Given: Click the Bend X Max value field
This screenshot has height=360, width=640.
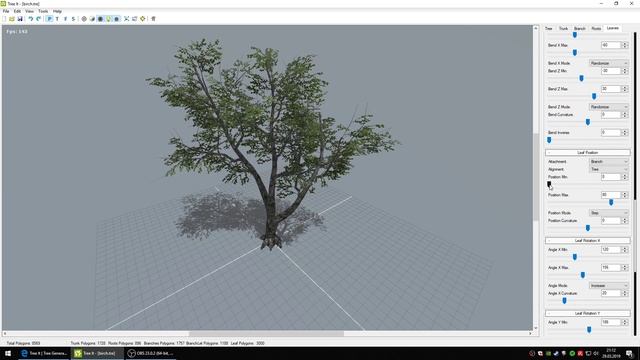Looking at the screenshot, I should point(611,45).
